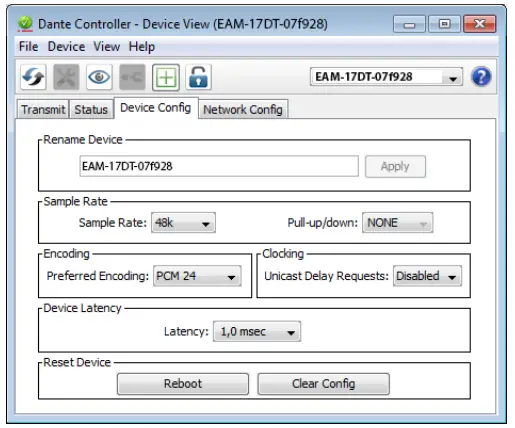Select the Device Config tab

pos(156,108)
